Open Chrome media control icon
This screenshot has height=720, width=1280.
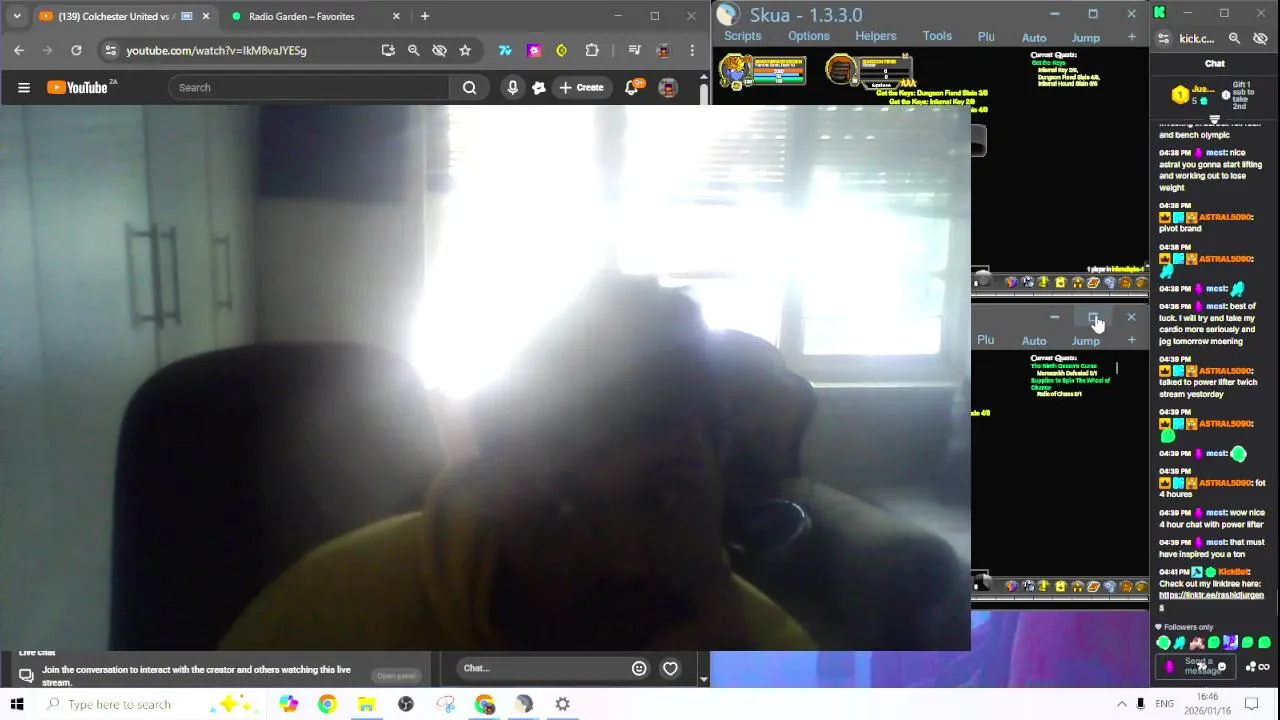coord(634,50)
